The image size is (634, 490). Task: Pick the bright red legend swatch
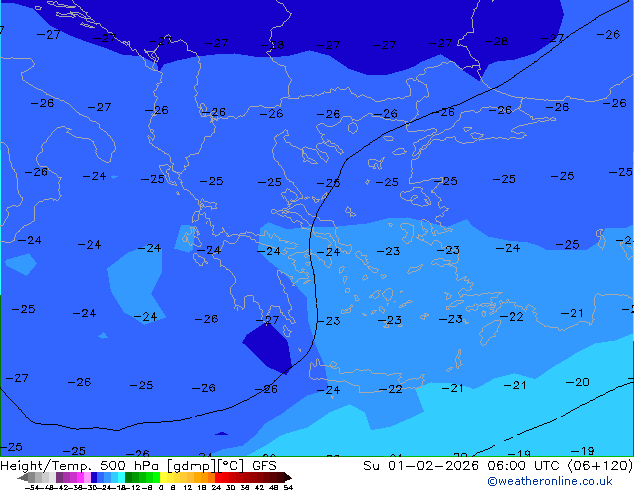(x=218, y=477)
